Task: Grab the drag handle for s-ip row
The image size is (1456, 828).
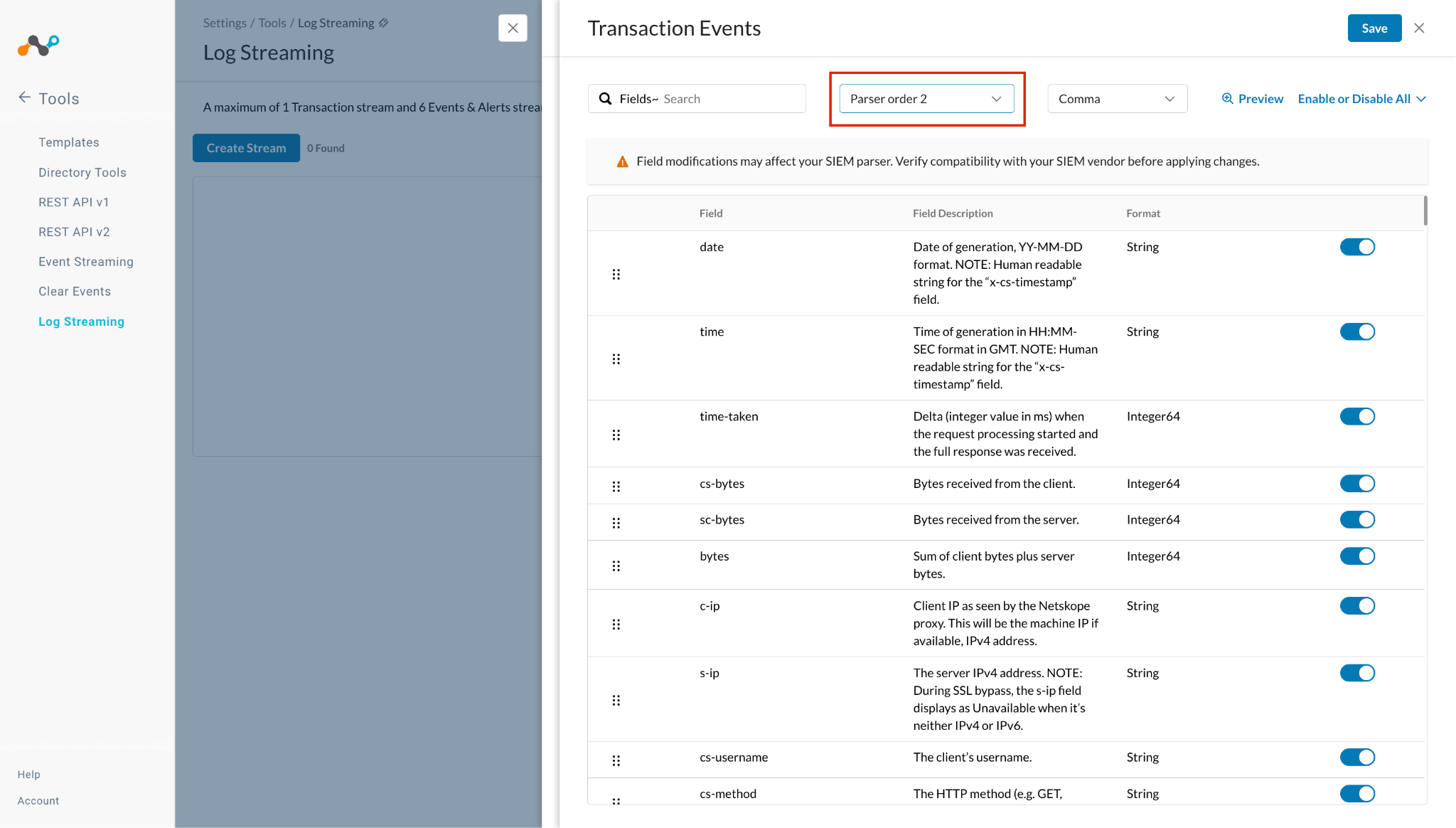Action: pyautogui.click(x=616, y=700)
